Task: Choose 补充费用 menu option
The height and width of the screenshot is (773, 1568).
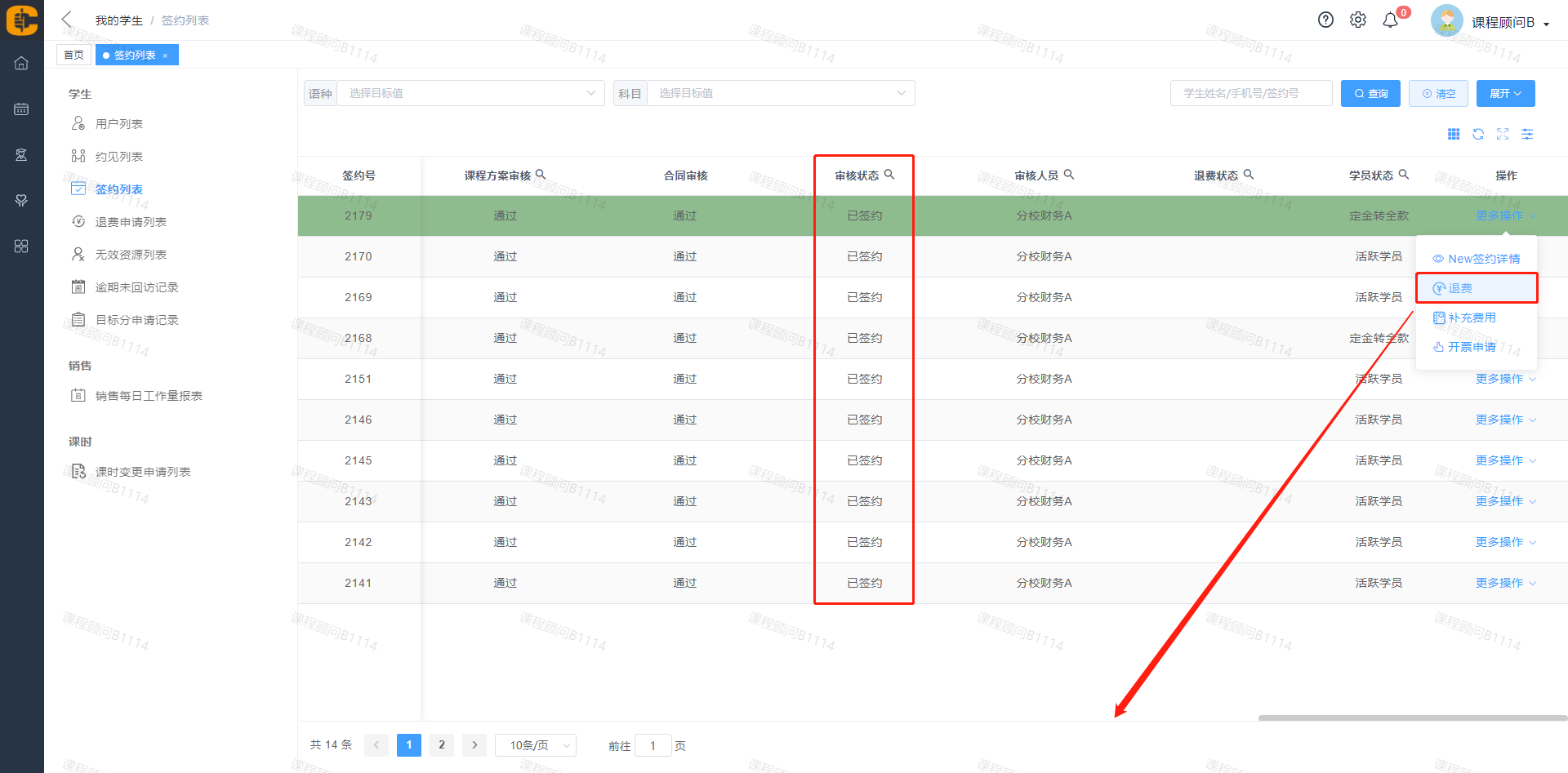Action: [x=1471, y=318]
